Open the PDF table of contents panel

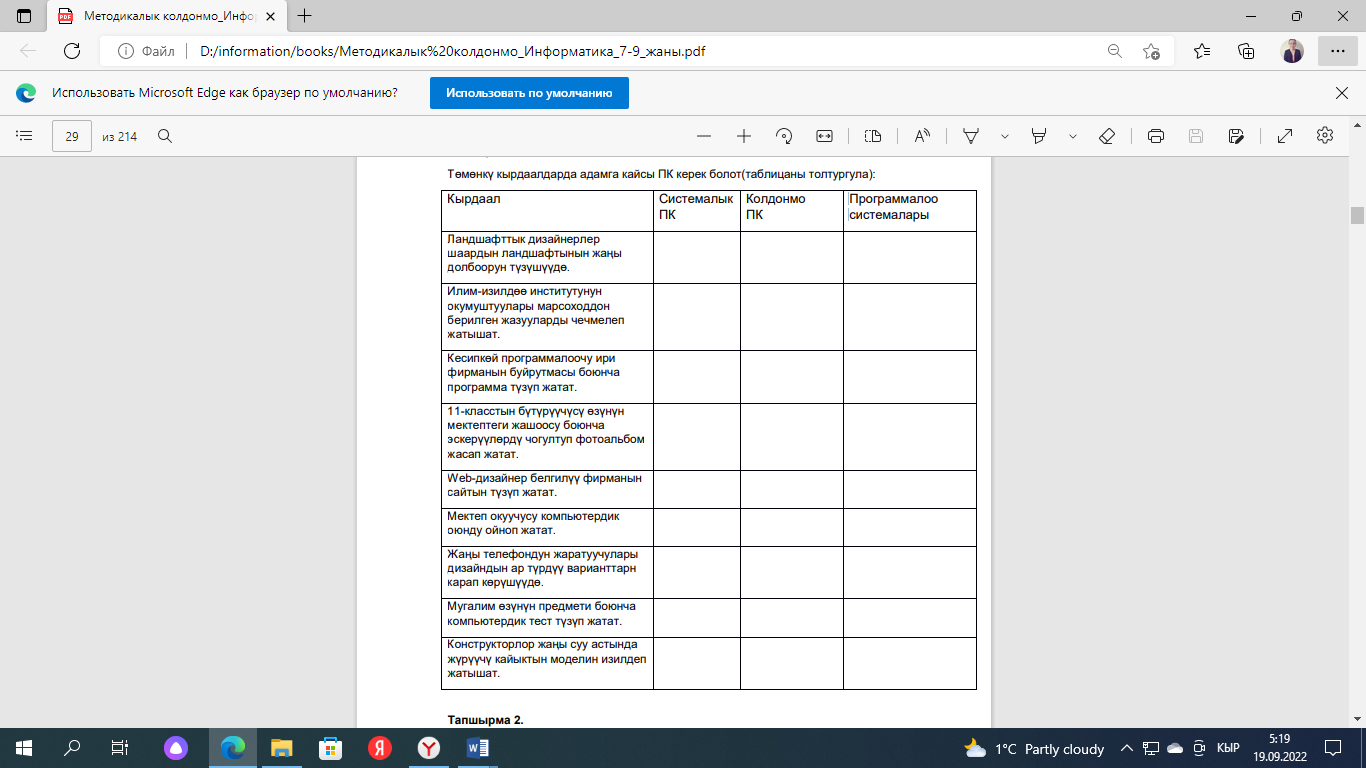24,136
